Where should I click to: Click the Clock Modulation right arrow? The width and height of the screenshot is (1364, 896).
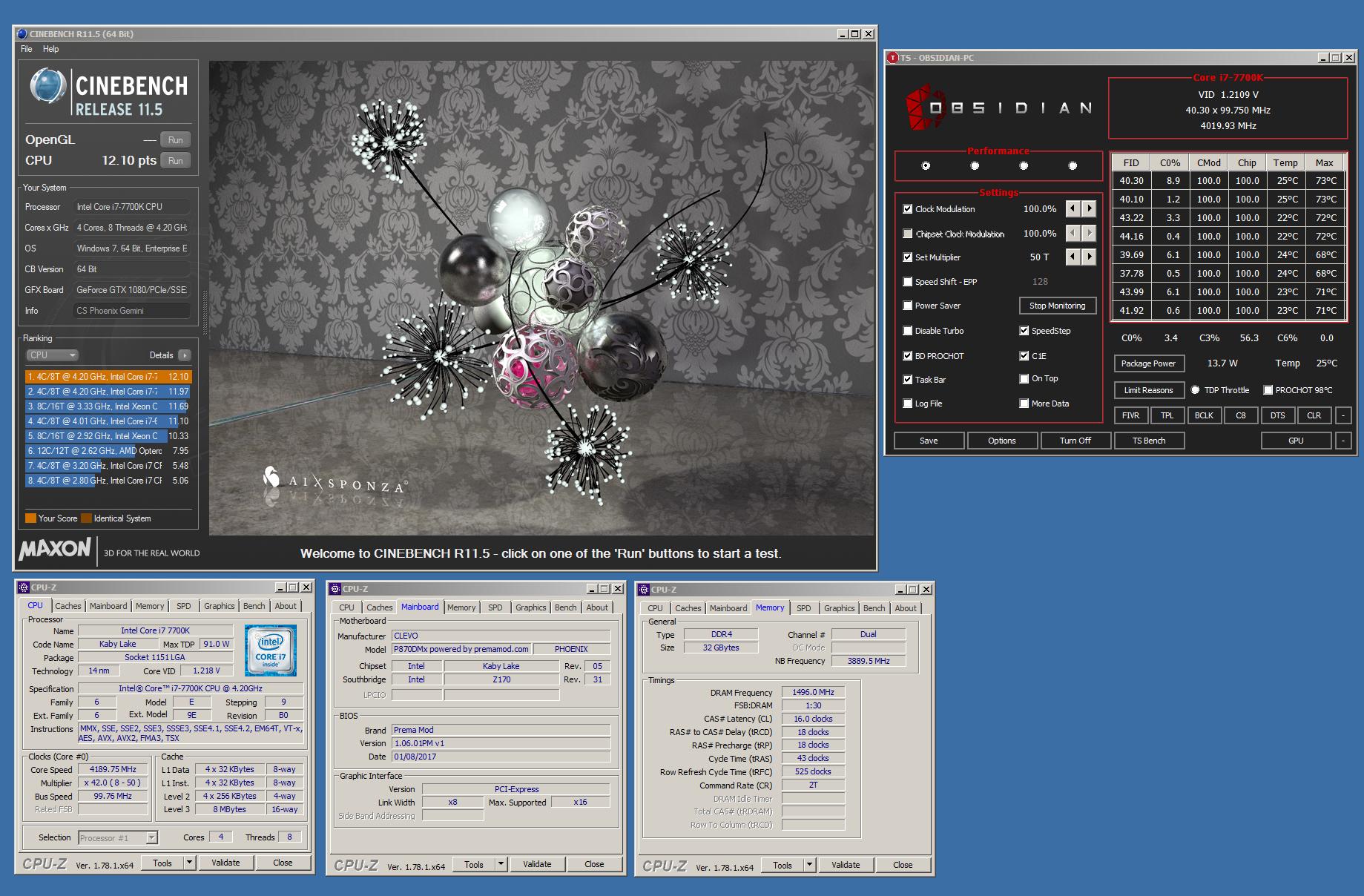tap(1089, 209)
